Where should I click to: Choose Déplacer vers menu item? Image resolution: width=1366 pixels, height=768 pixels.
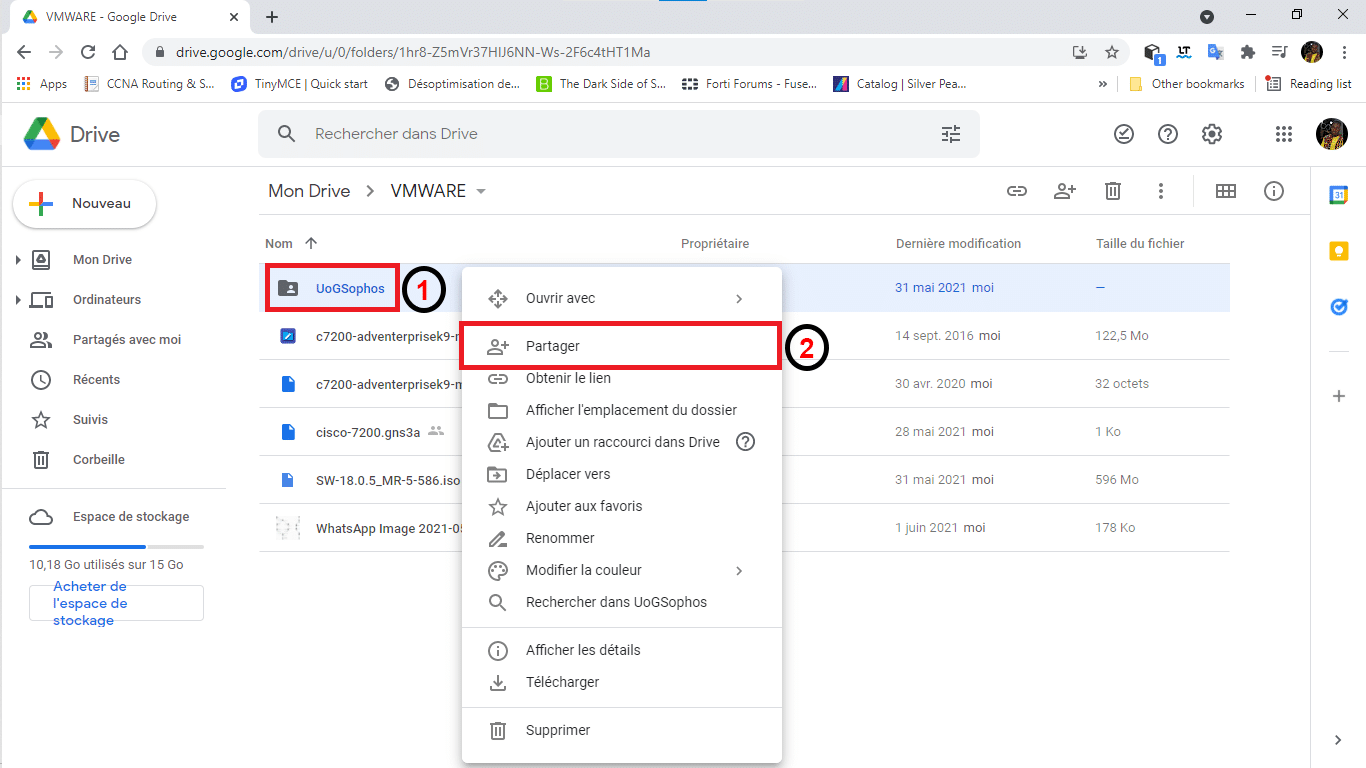coord(621,474)
